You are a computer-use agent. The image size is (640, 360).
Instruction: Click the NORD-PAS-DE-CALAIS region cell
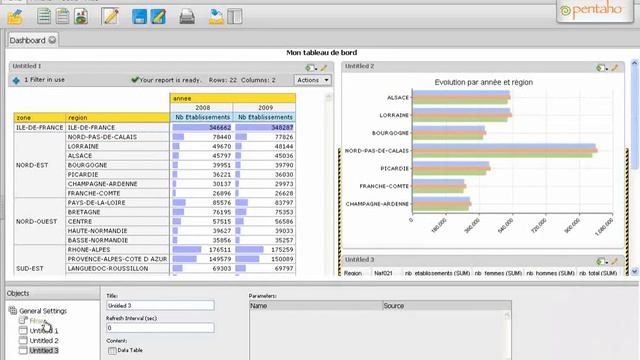point(118,137)
